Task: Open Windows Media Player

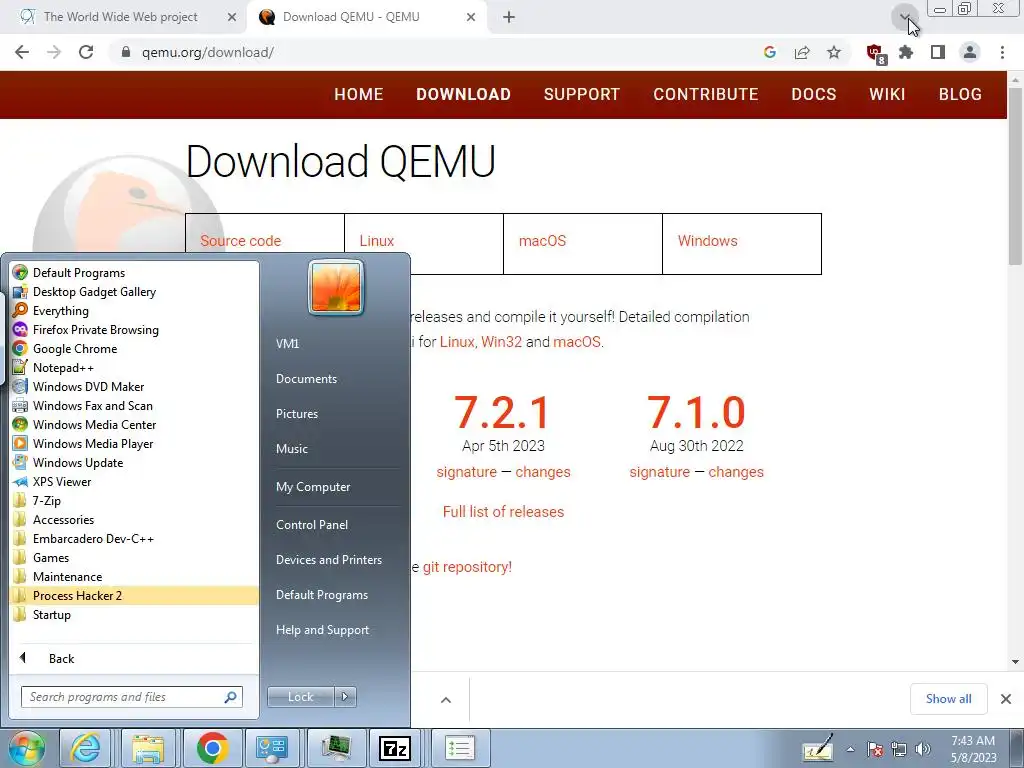Action: point(83,443)
